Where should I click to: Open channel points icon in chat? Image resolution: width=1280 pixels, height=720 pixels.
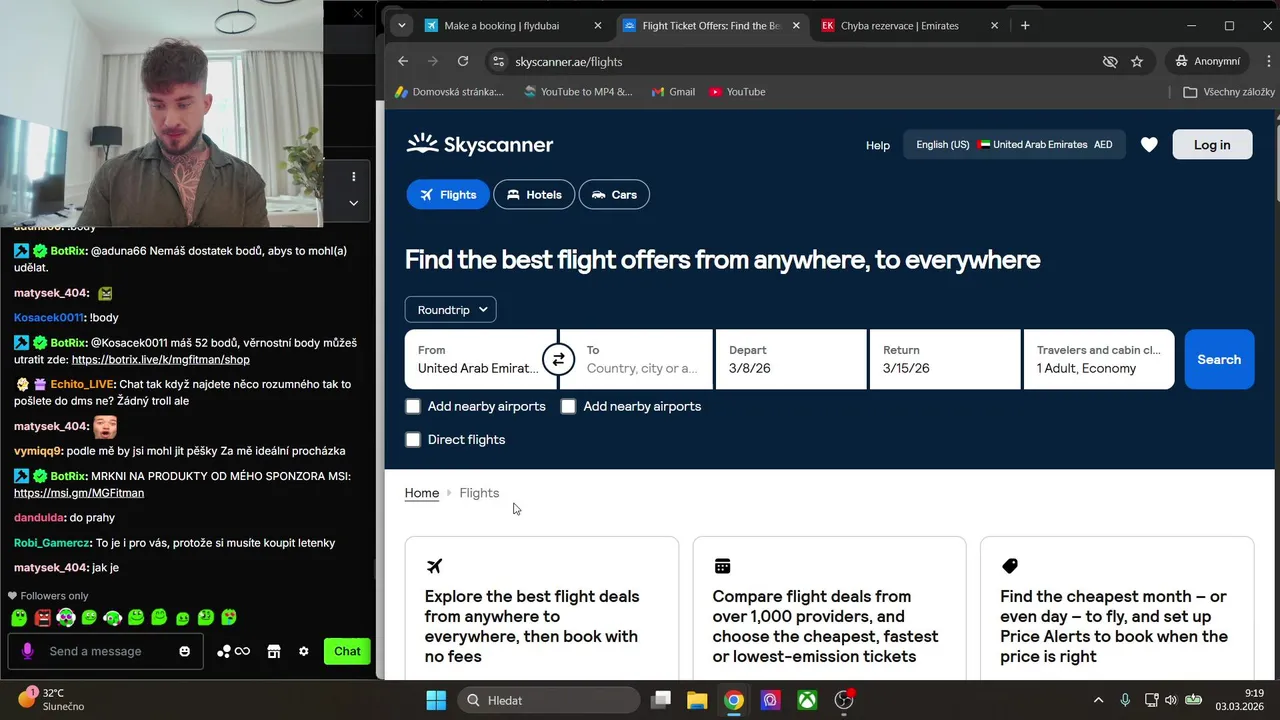click(233, 651)
